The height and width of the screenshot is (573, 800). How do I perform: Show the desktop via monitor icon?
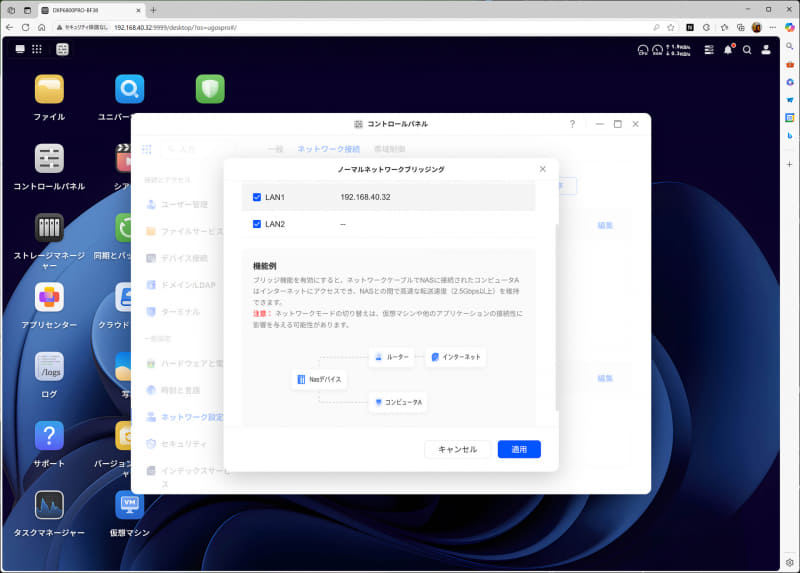20,49
